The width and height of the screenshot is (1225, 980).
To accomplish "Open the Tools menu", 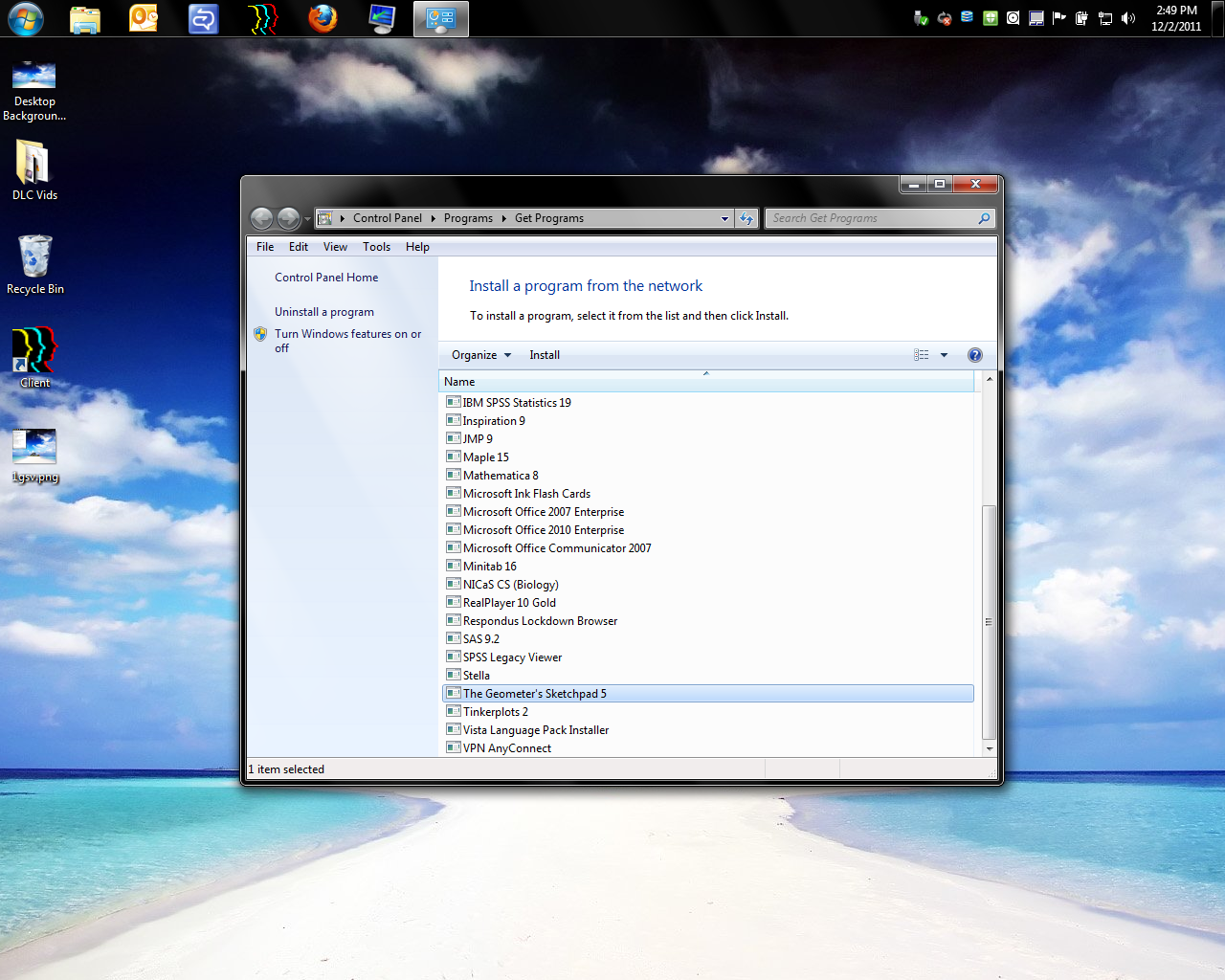I will coord(376,247).
